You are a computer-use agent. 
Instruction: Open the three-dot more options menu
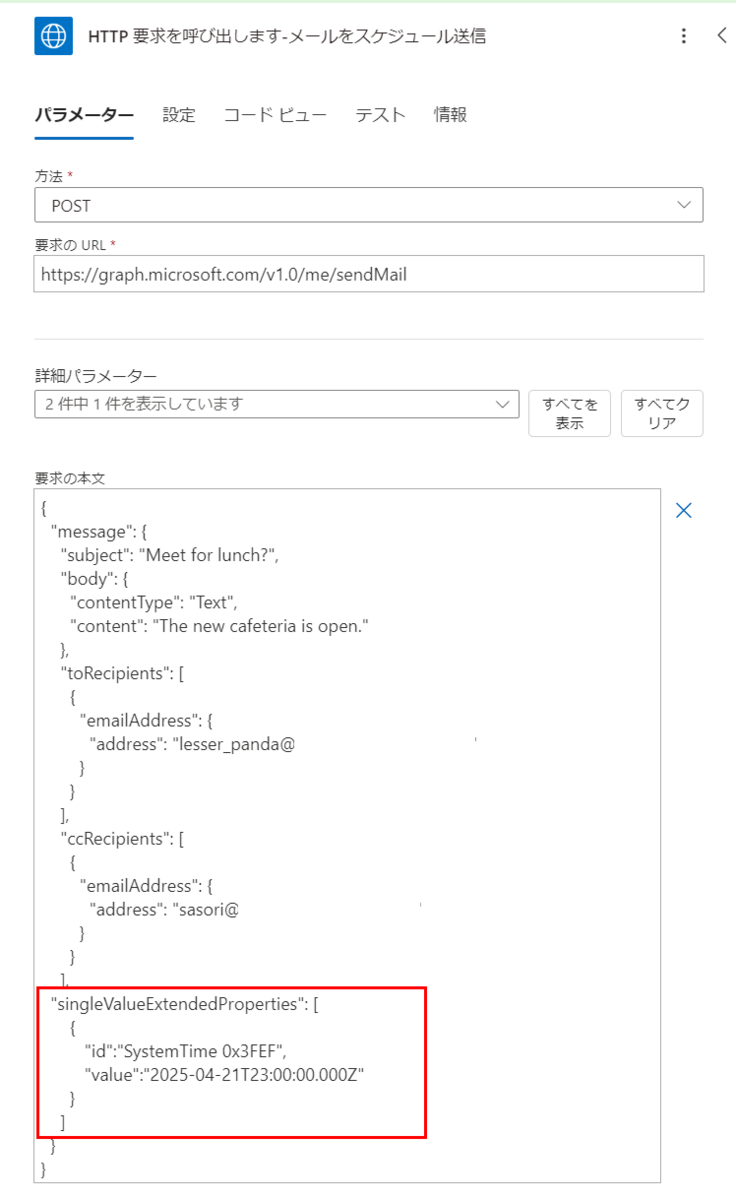click(684, 36)
